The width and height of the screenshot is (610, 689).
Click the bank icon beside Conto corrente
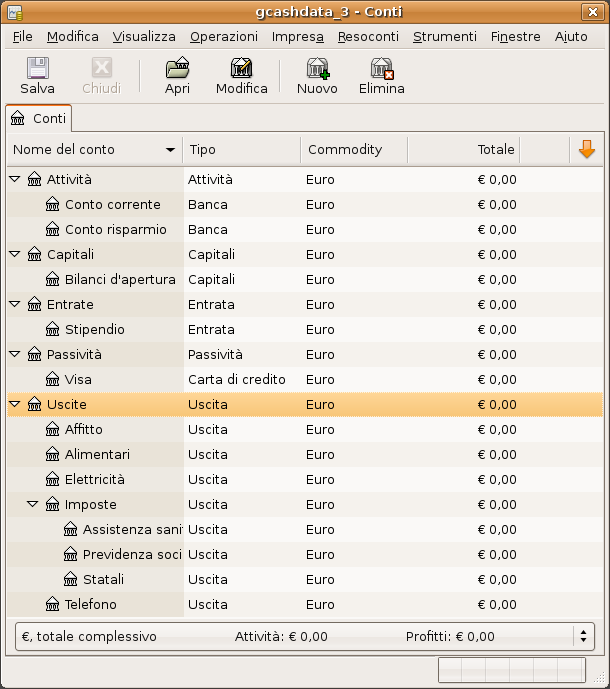[x=53, y=204]
